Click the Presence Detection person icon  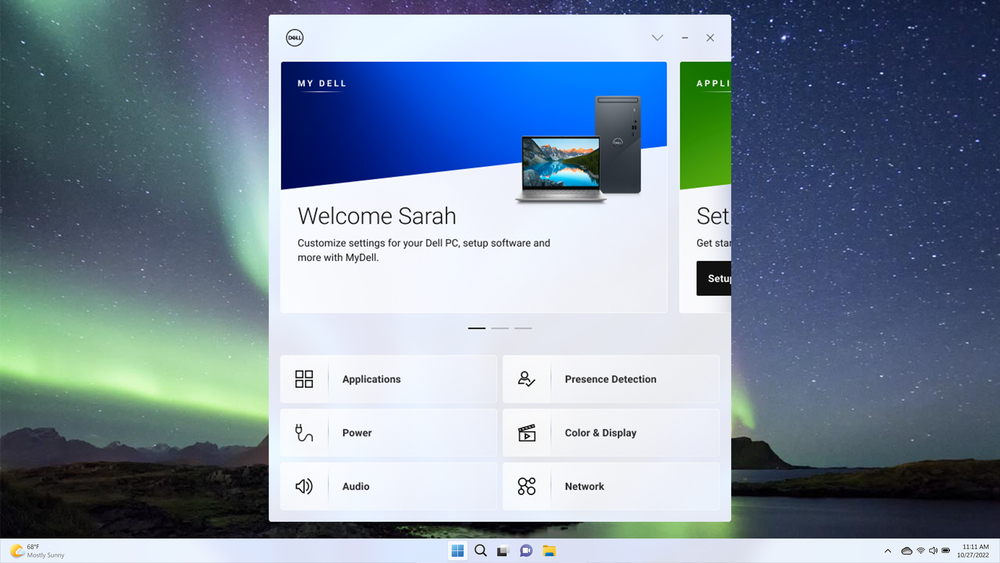(x=526, y=379)
